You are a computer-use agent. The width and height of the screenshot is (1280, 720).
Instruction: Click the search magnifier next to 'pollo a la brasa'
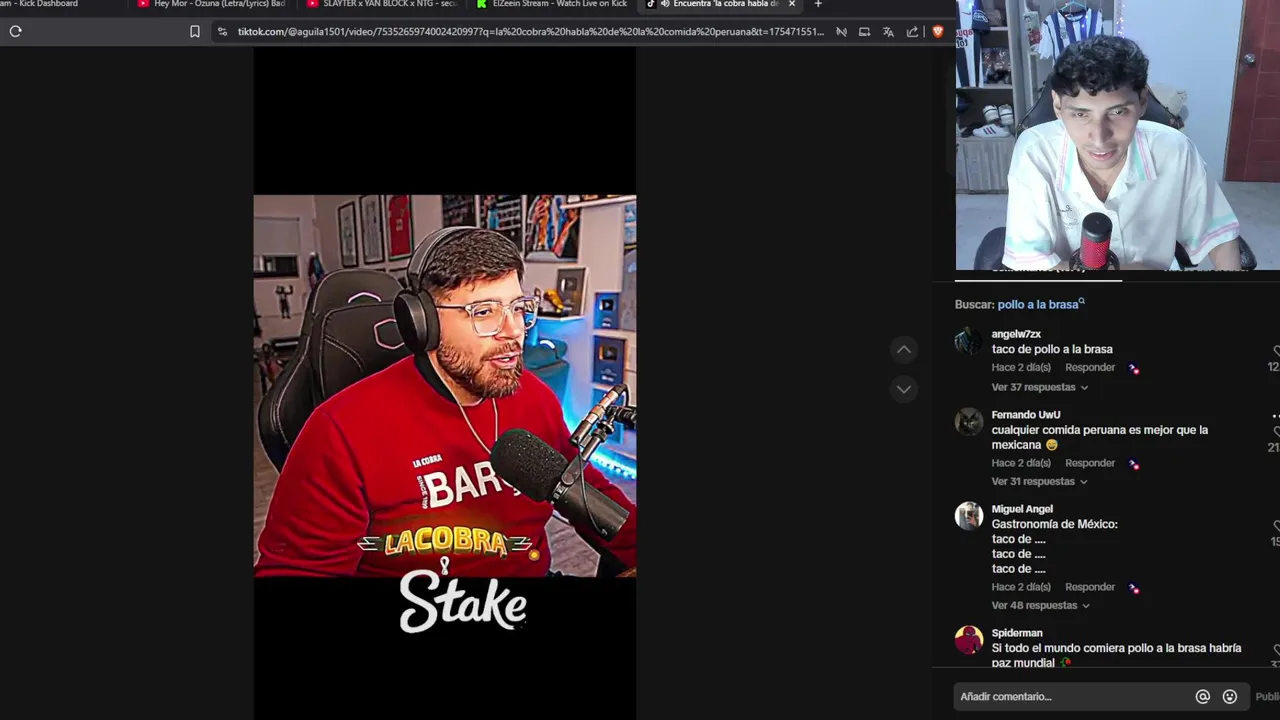(1082, 301)
